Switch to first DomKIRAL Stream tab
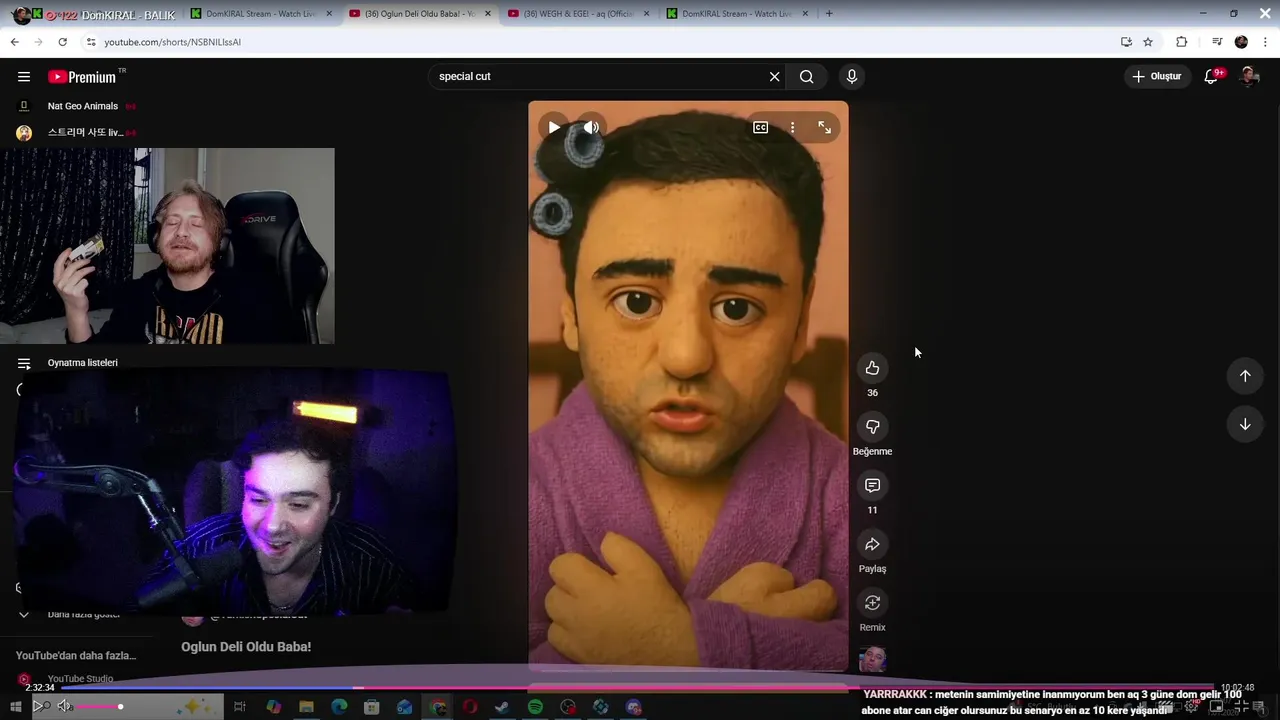Viewport: 1280px width, 720px height. pyautogui.click(x=260, y=14)
